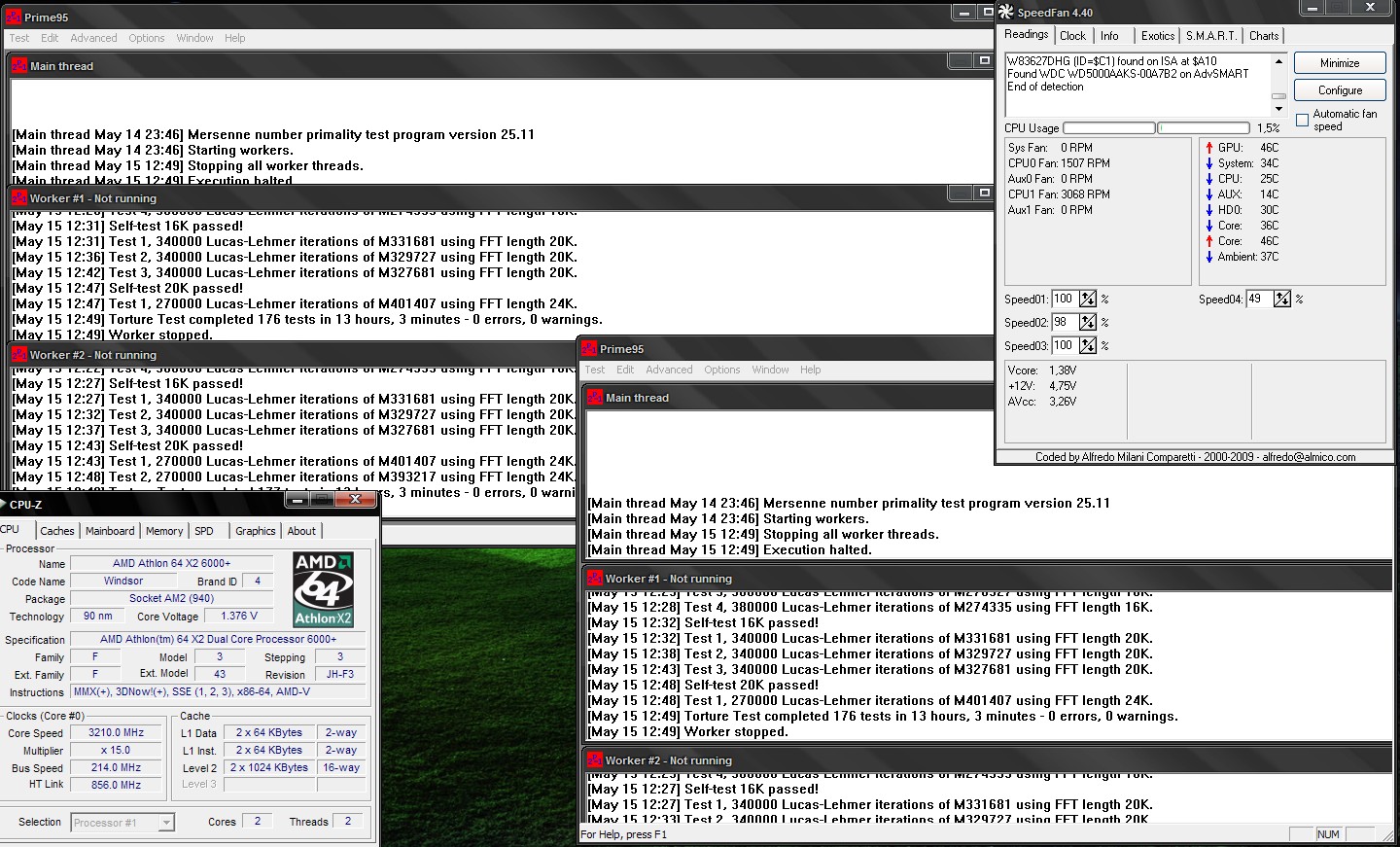Click the SpeedFan log scroll-down arrow
Viewport: 1400px width, 847px height.
point(1278,109)
